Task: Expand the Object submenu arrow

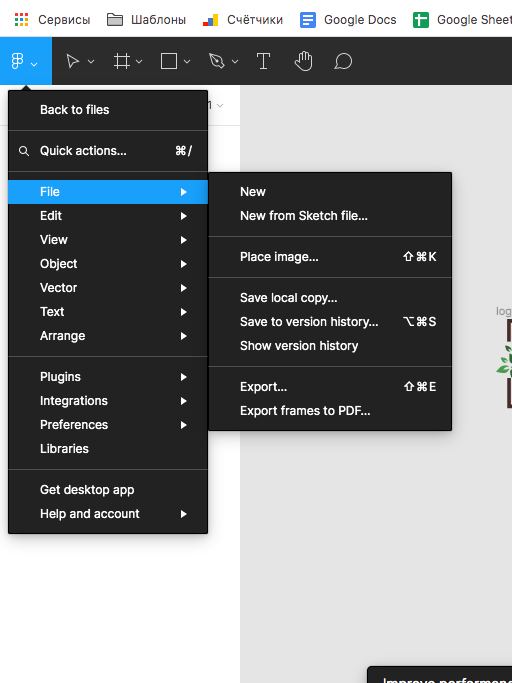Action: (x=183, y=264)
